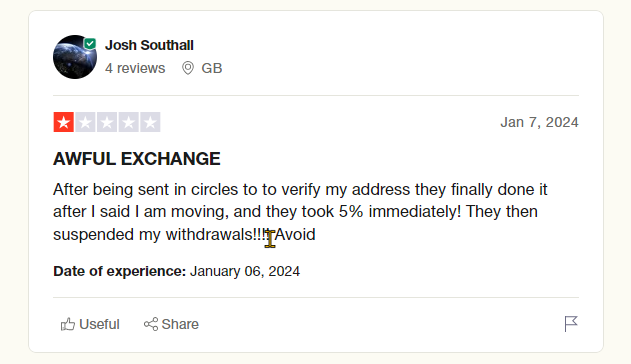This screenshot has height=364, width=631.
Task: Click the fifth grey star
Action: [150, 122]
